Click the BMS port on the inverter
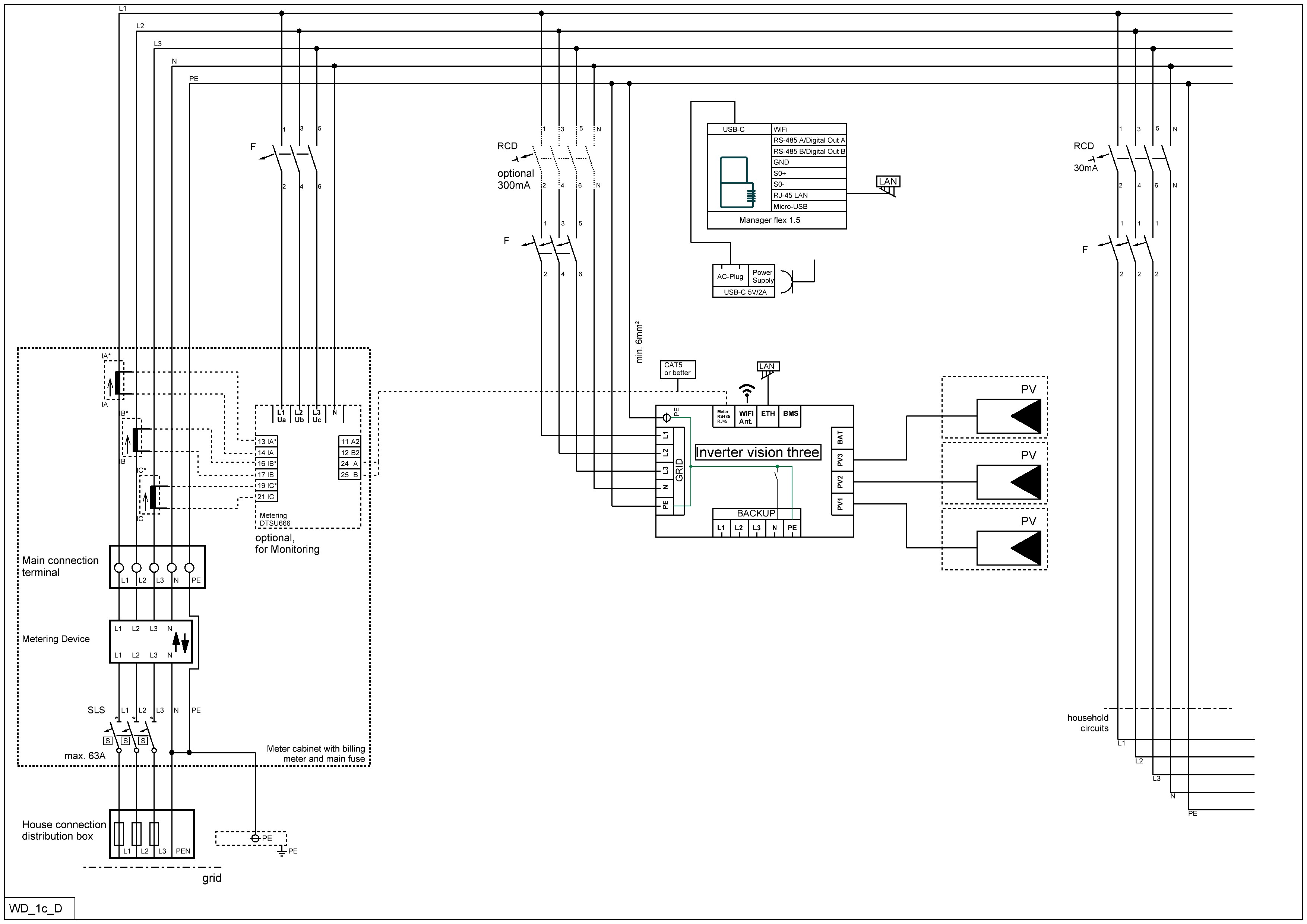 pos(790,416)
